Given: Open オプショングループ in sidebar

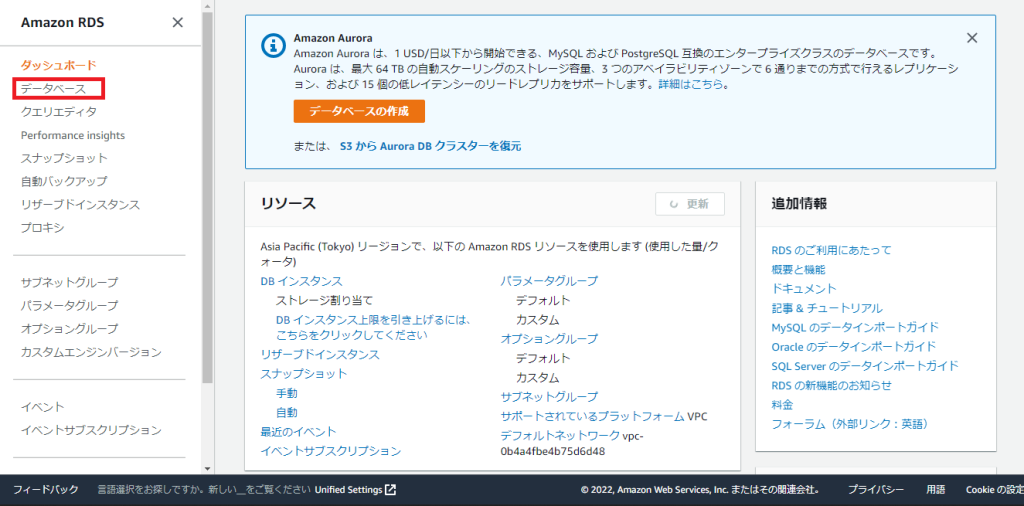Looking at the screenshot, I should [x=69, y=328].
